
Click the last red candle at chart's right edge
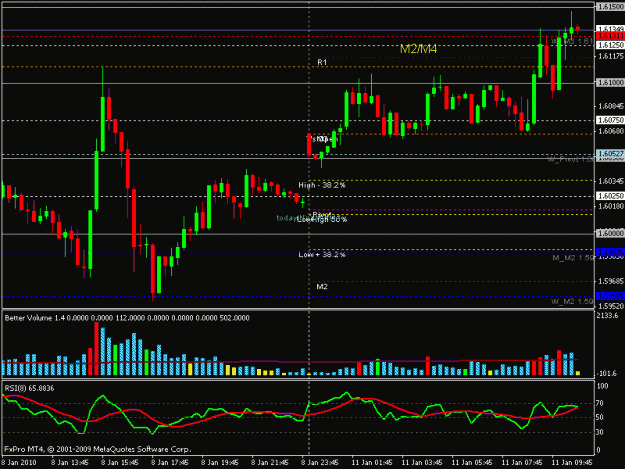click(x=578, y=29)
